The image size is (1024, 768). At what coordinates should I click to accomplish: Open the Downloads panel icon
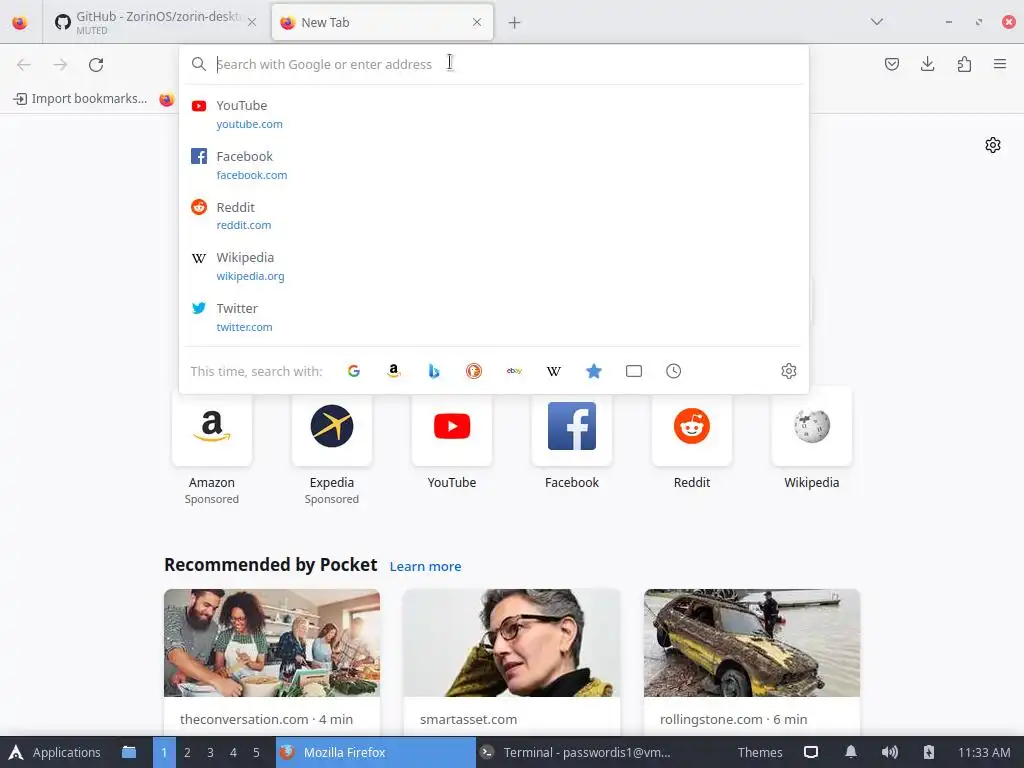point(927,64)
